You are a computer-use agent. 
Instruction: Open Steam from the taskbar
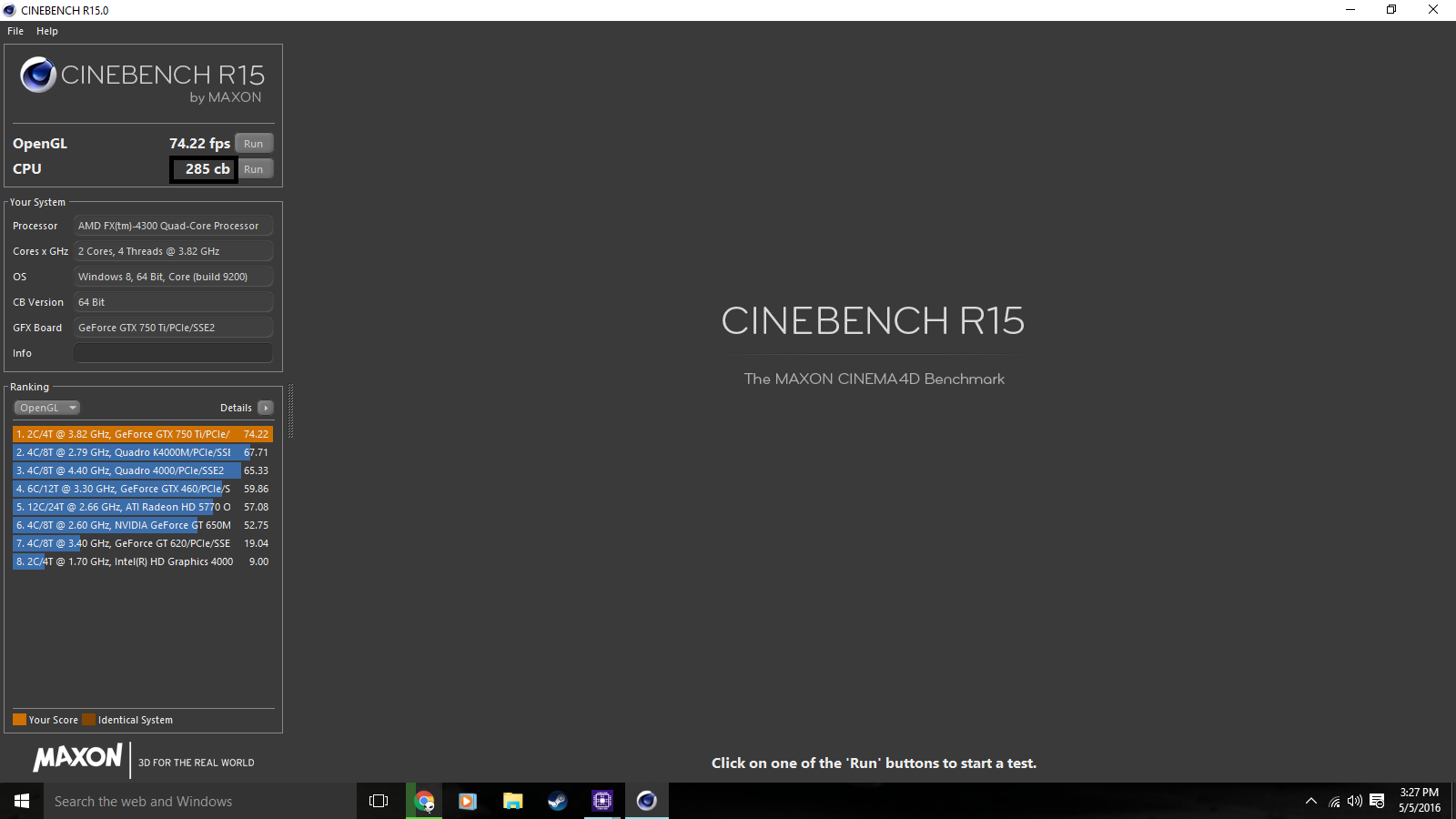pyautogui.click(x=557, y=801)
